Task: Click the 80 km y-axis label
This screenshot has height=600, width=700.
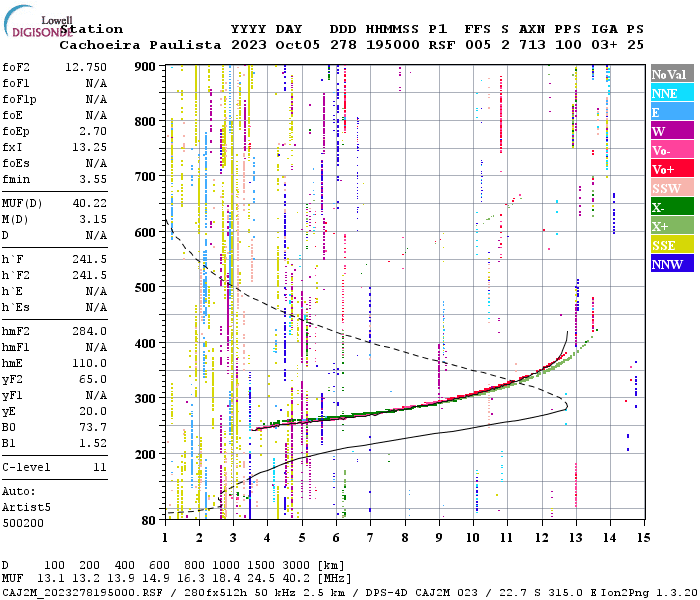Action: point(149,520)
